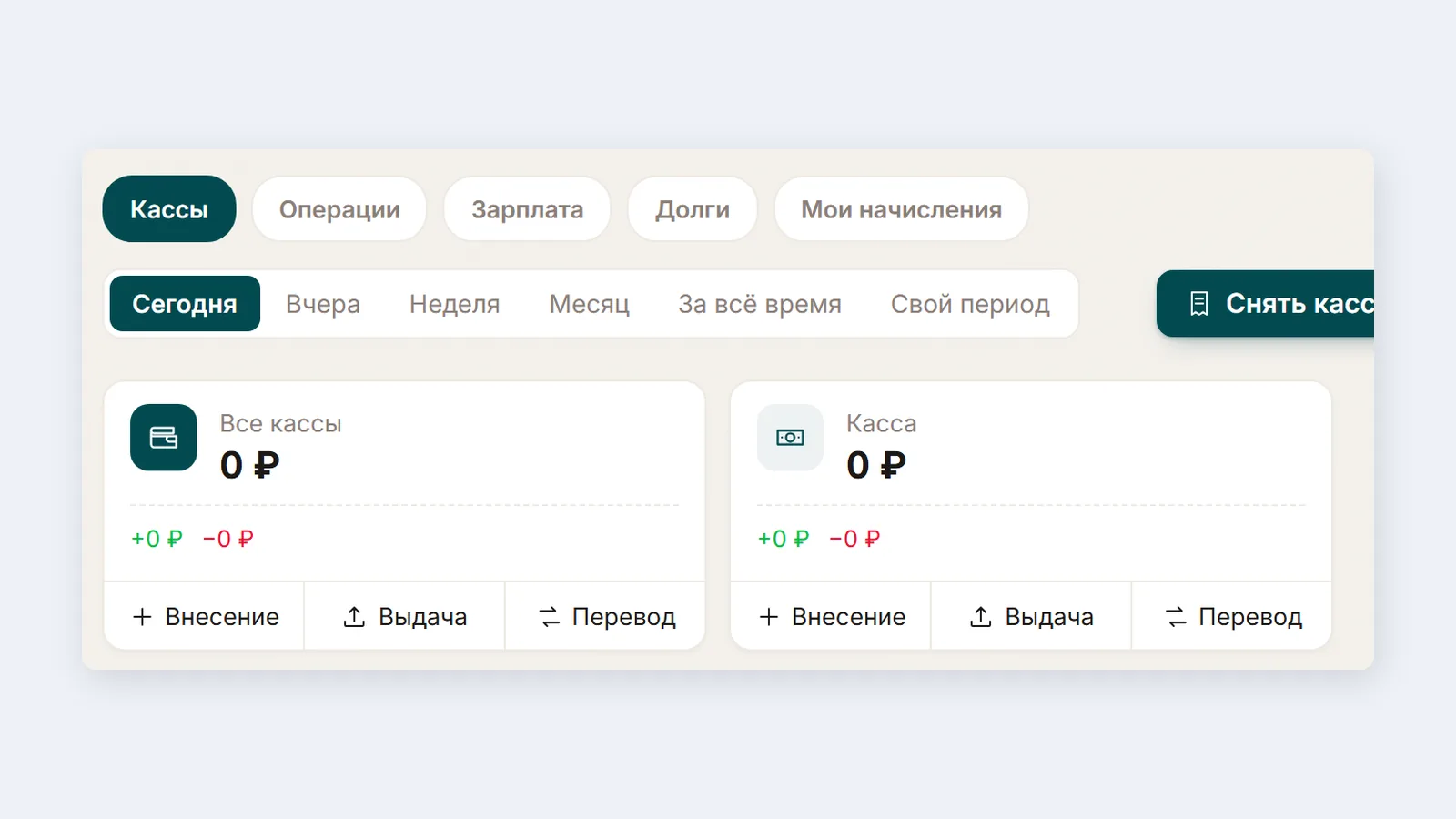Click the 0 ₽ balance in Касса card
The width and height of the screenshot is (1456, 819).
(x=876, y=465)
